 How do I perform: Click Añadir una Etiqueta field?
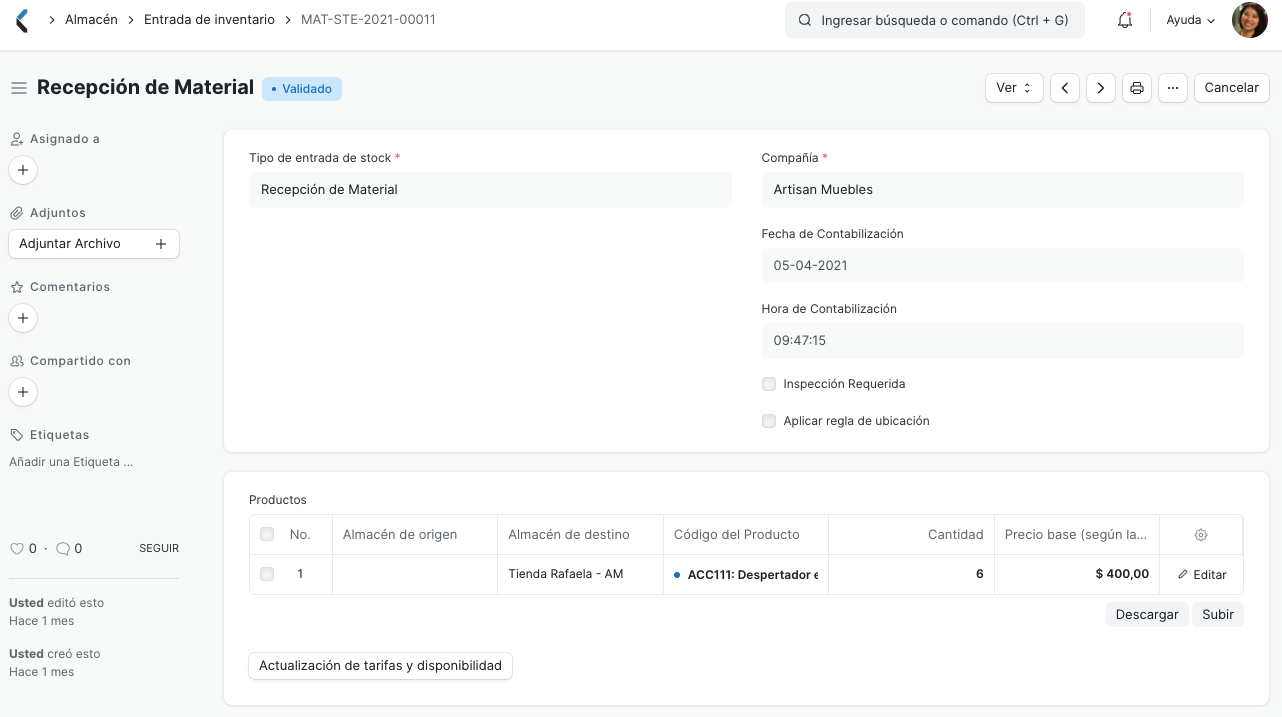[x=71, y=462]
